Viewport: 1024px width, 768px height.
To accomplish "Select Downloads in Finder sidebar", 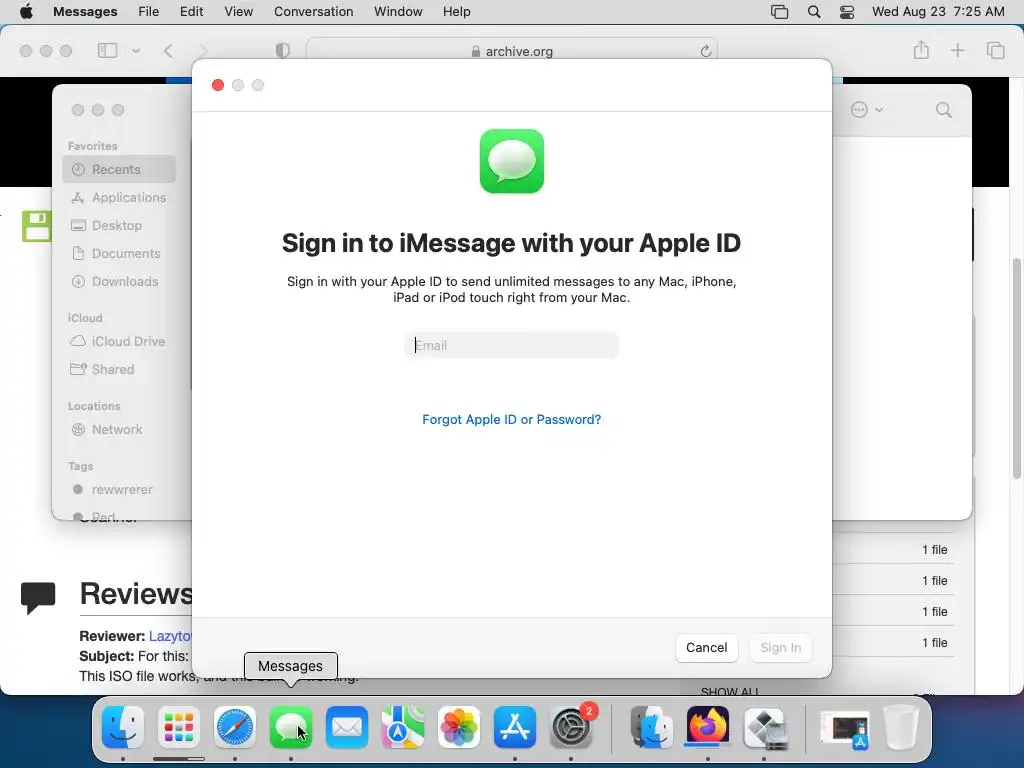I will [119, 281].
